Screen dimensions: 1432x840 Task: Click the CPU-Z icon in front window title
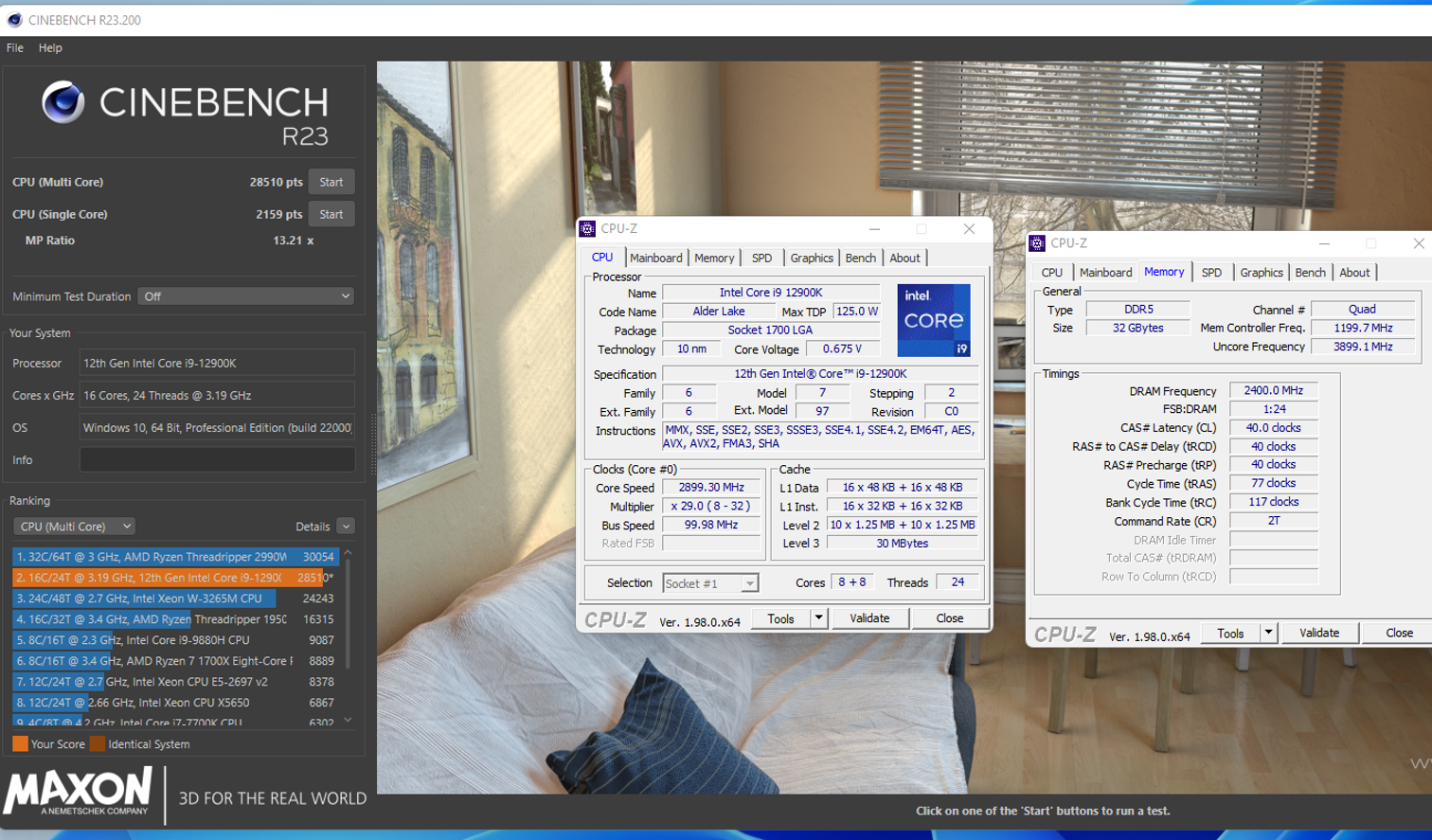587,228
